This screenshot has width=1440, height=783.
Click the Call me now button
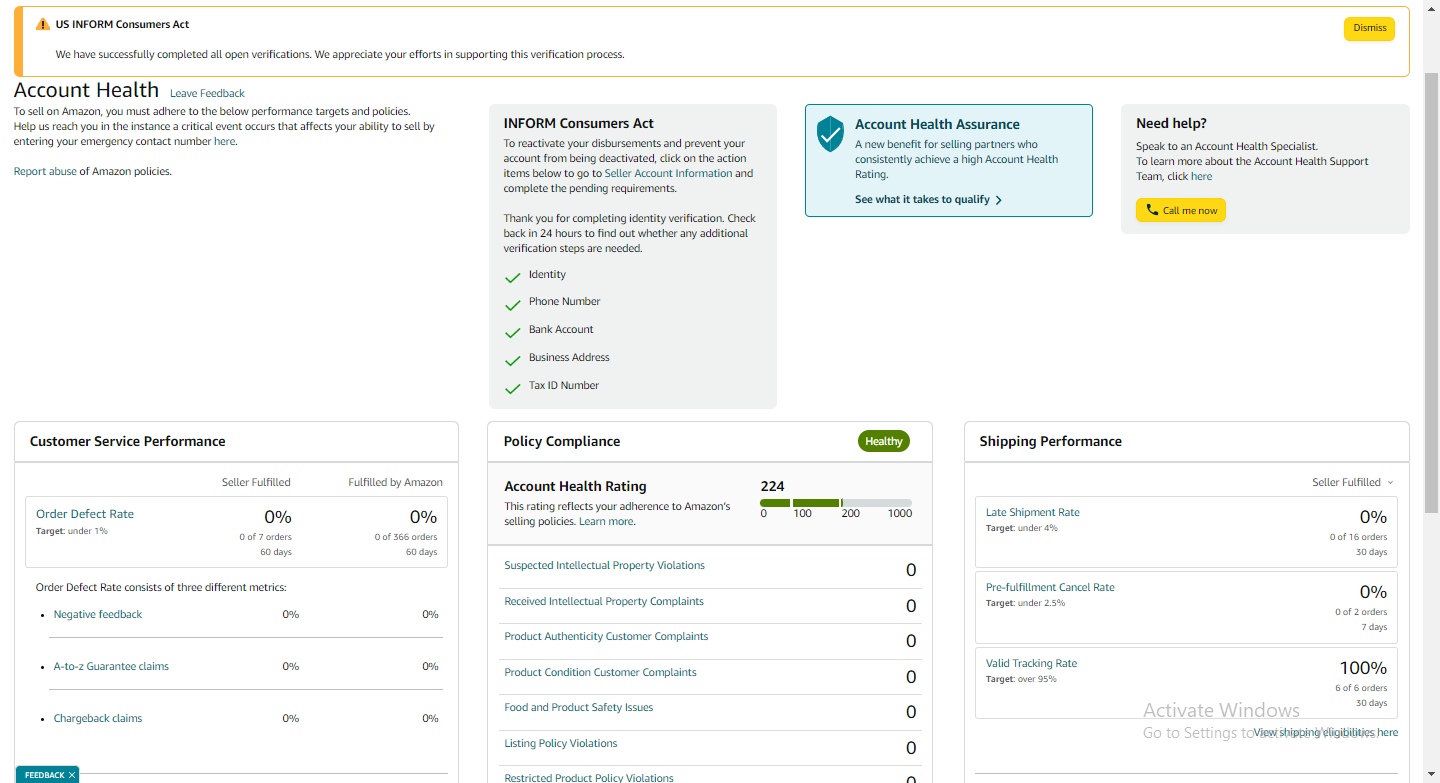pyautogui.click(x=1180, y=210)
